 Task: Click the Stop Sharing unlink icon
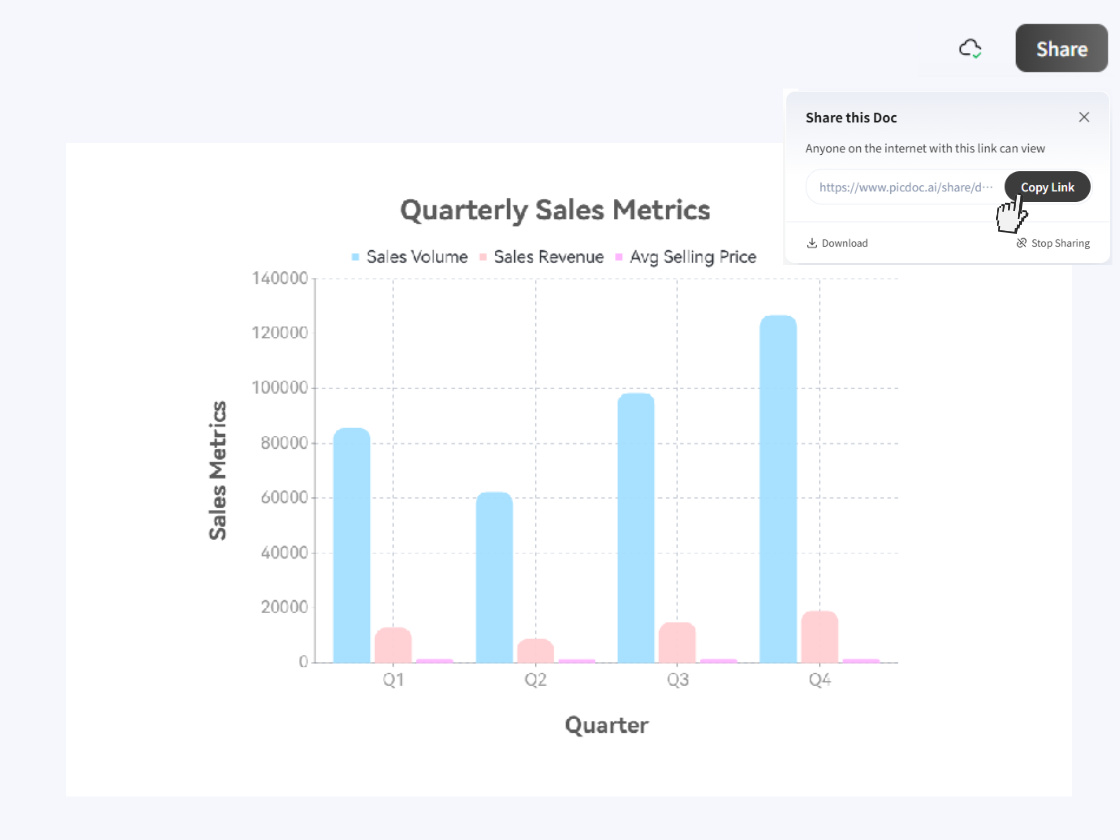[1022, 243]
